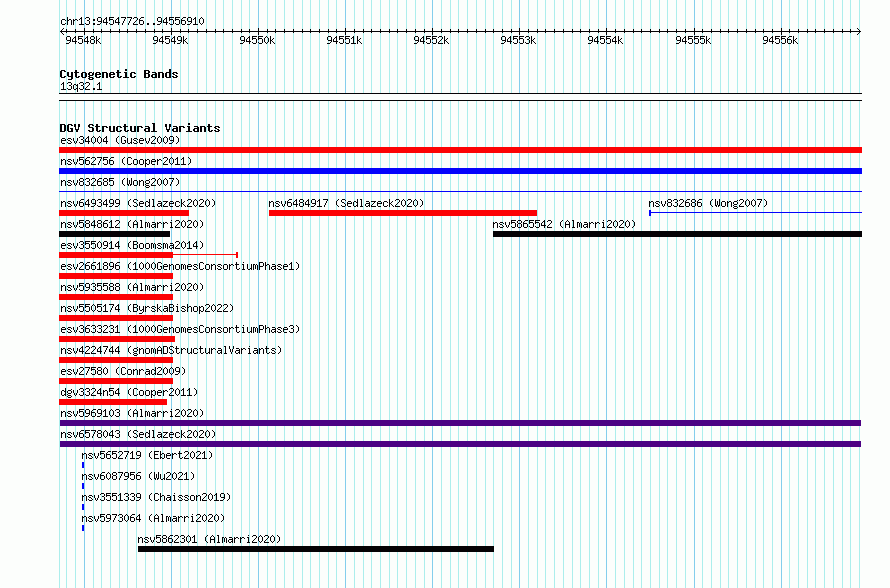Click the nsv6493499 (Sedlazeck2020) red bar
The image size is (890, 588).
(124, 213)
